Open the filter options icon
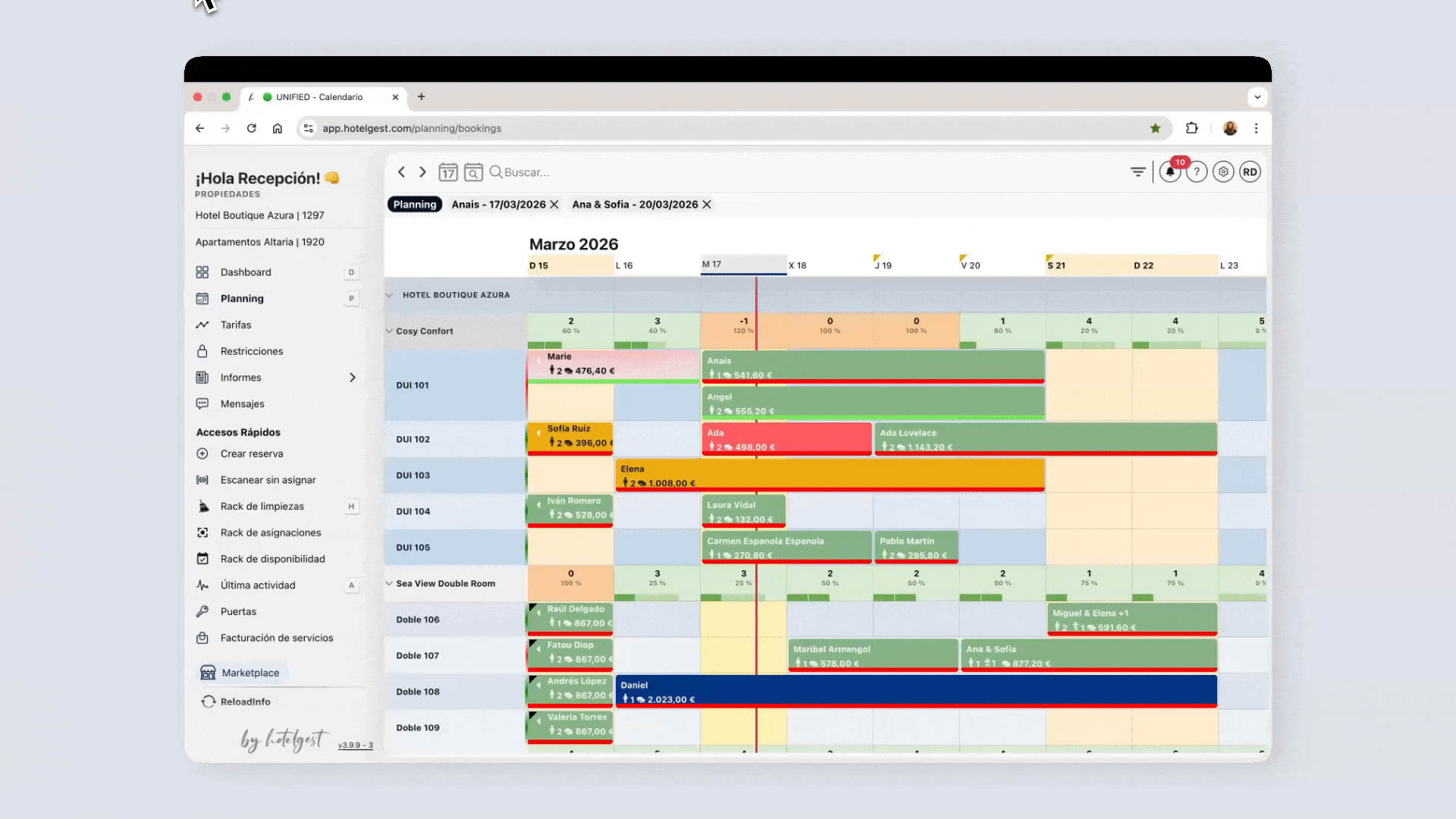Image resolution: width=1456 pixels, height=819 pixels. pos(1137,172)
